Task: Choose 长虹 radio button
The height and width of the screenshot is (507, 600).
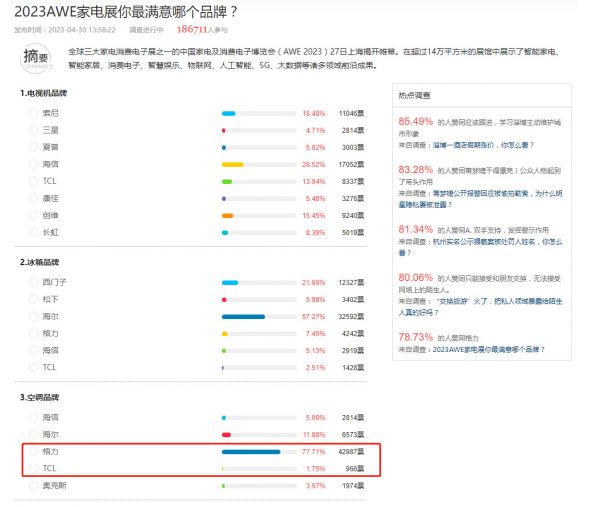Action: point(33,232)
